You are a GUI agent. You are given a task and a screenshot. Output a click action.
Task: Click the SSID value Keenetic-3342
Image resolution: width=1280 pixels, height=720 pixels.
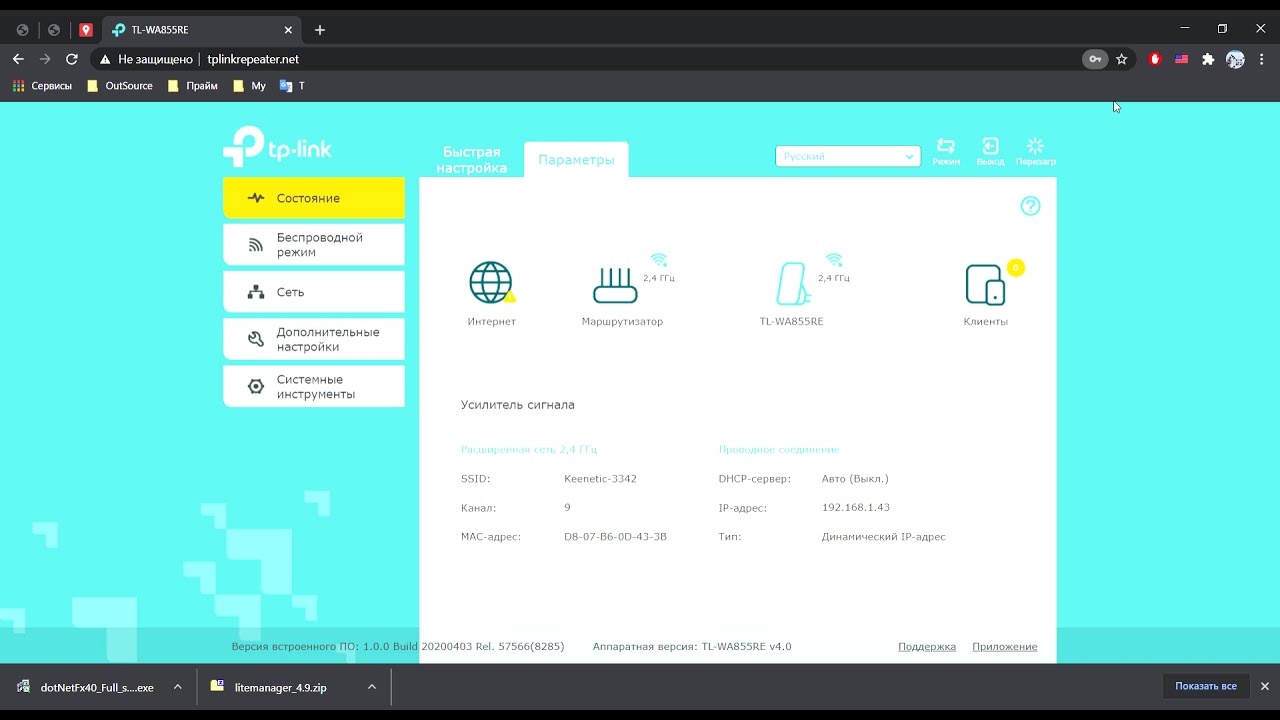(x=600, y=479)
